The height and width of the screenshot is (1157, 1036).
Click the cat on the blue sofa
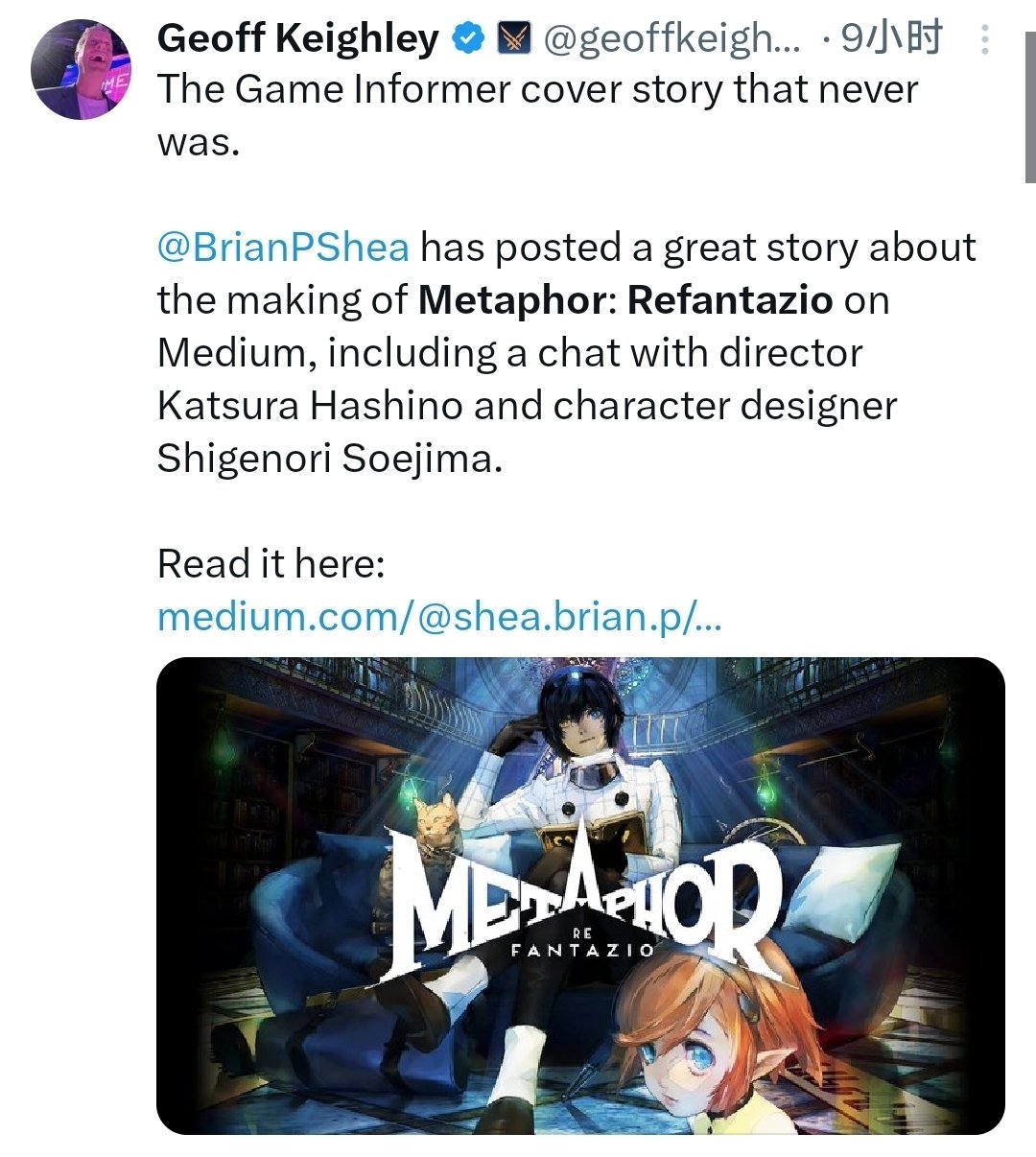click(436, 825)
